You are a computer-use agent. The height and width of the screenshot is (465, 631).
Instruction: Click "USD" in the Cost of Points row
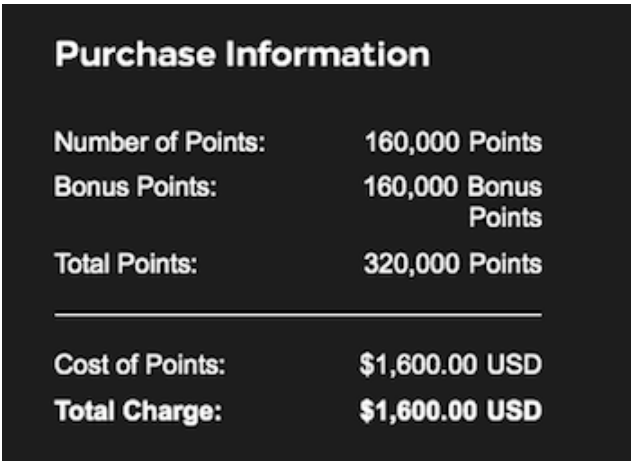pyautogui.click(x=514, y=365)
